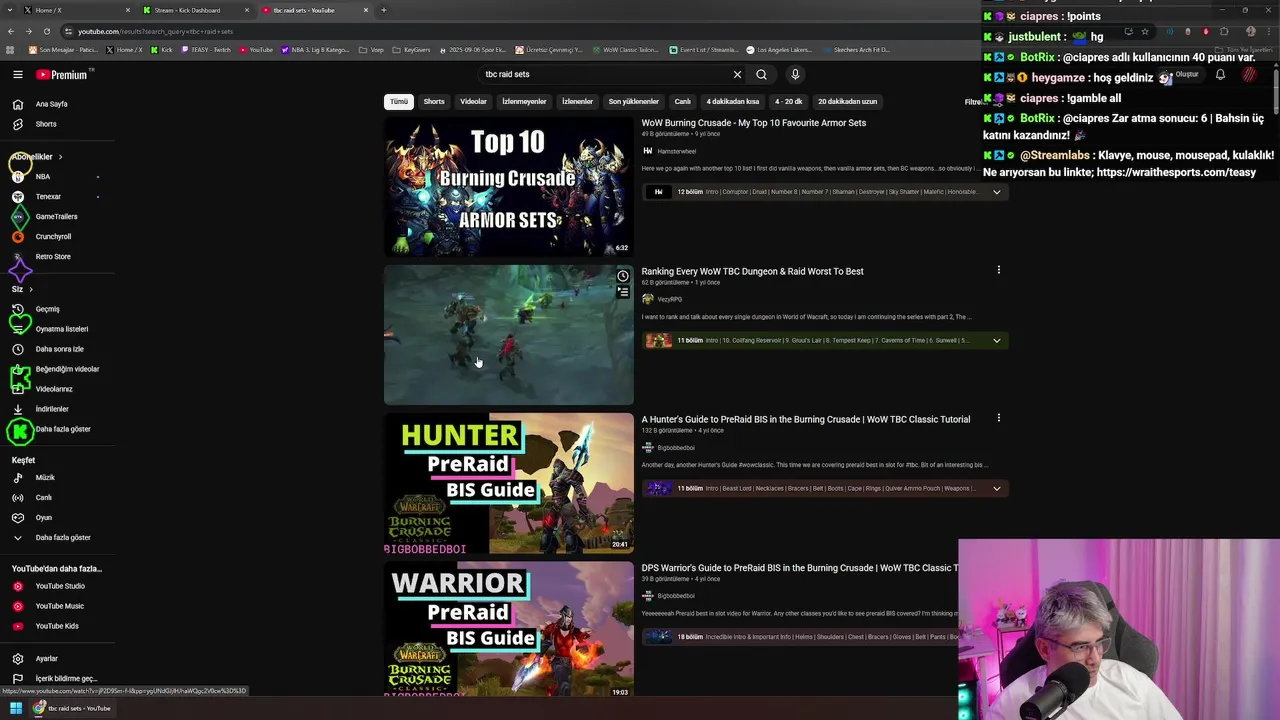Reload the page with the refresh button
The image size is (1280, 720).
(49, 31)
